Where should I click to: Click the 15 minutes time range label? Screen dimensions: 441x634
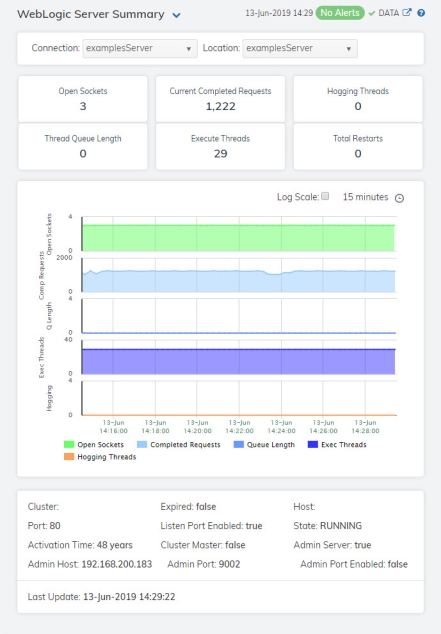point(365,197)
